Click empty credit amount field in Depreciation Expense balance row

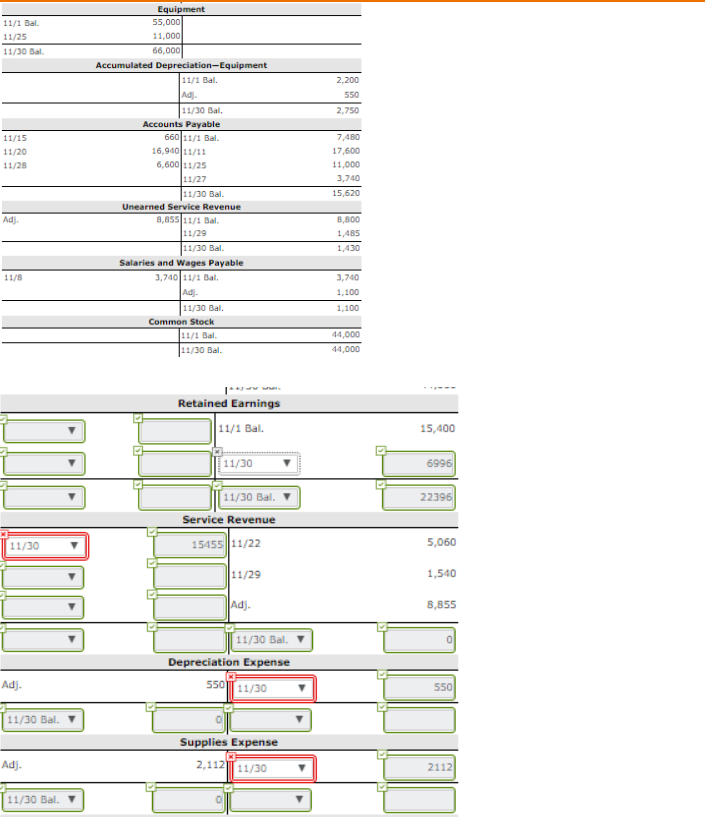click(419, 720)
